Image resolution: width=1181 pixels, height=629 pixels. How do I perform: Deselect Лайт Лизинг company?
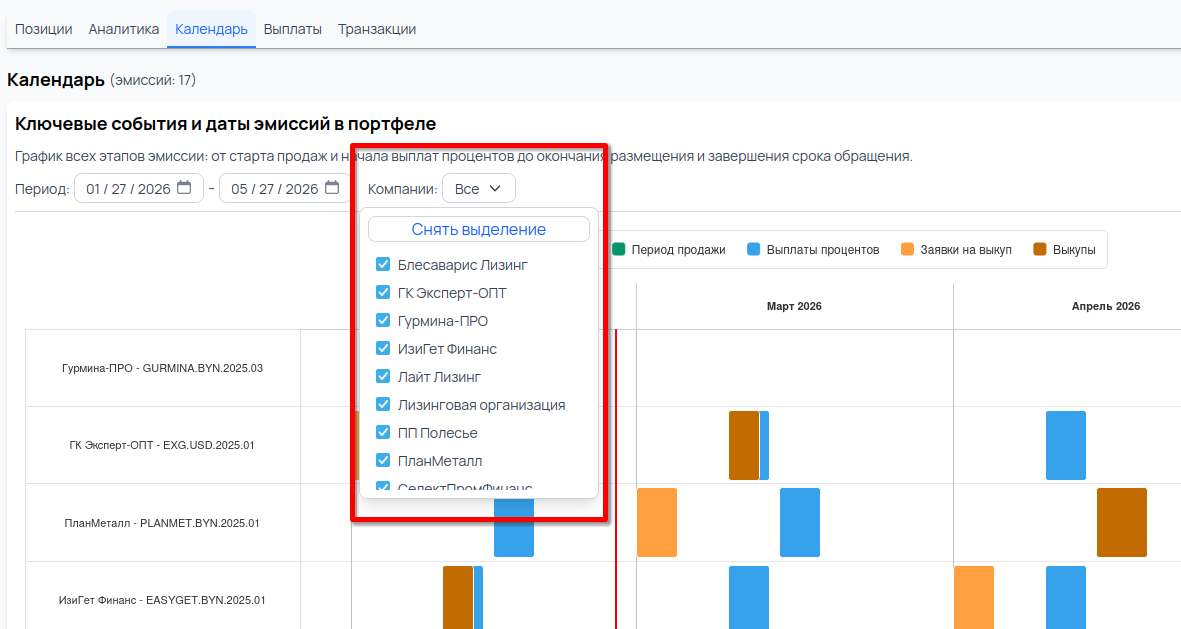[383, 377]
